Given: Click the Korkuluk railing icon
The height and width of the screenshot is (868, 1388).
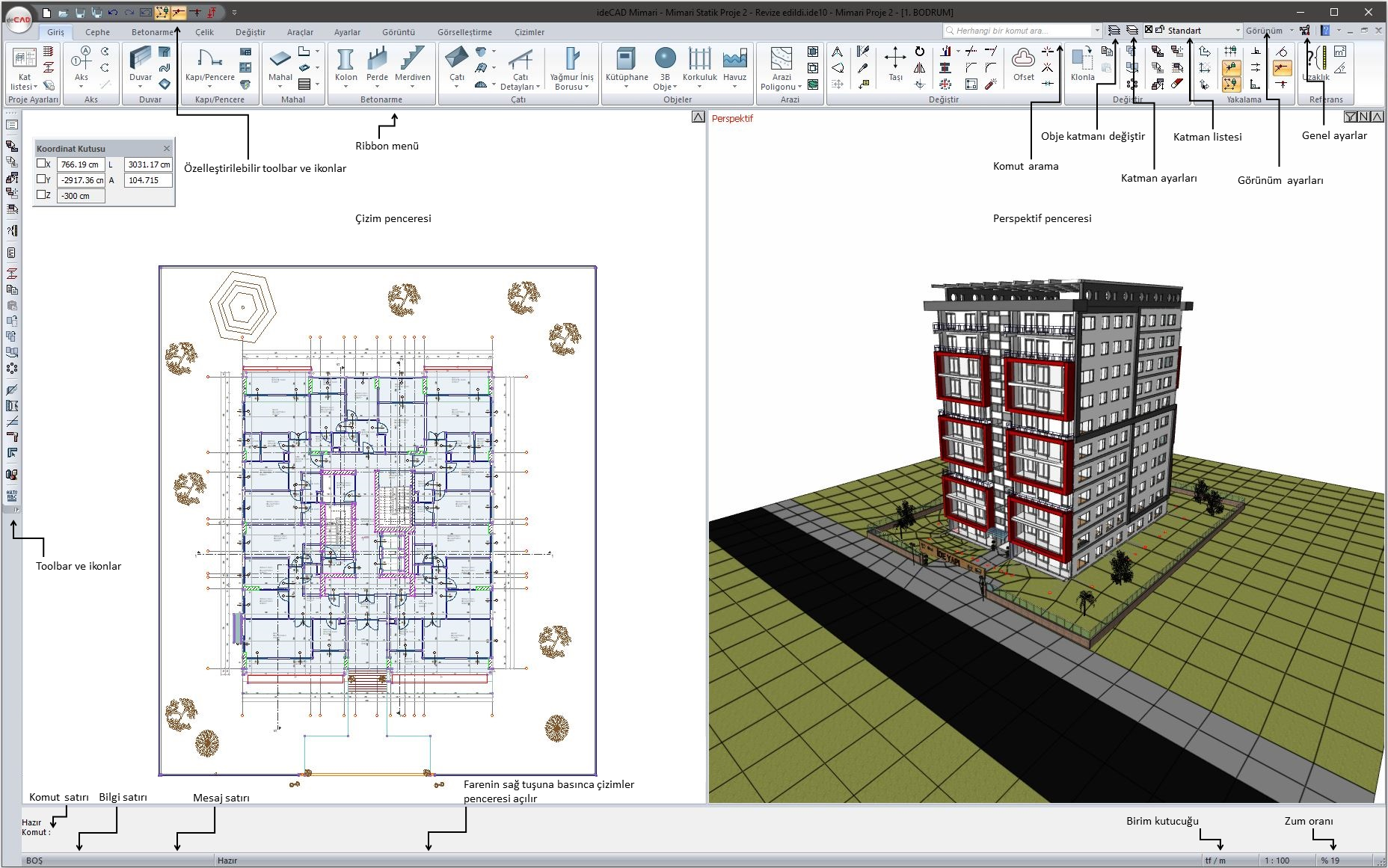Looking at the screenshot, I should pyautogui.click(x=699, y=60).
